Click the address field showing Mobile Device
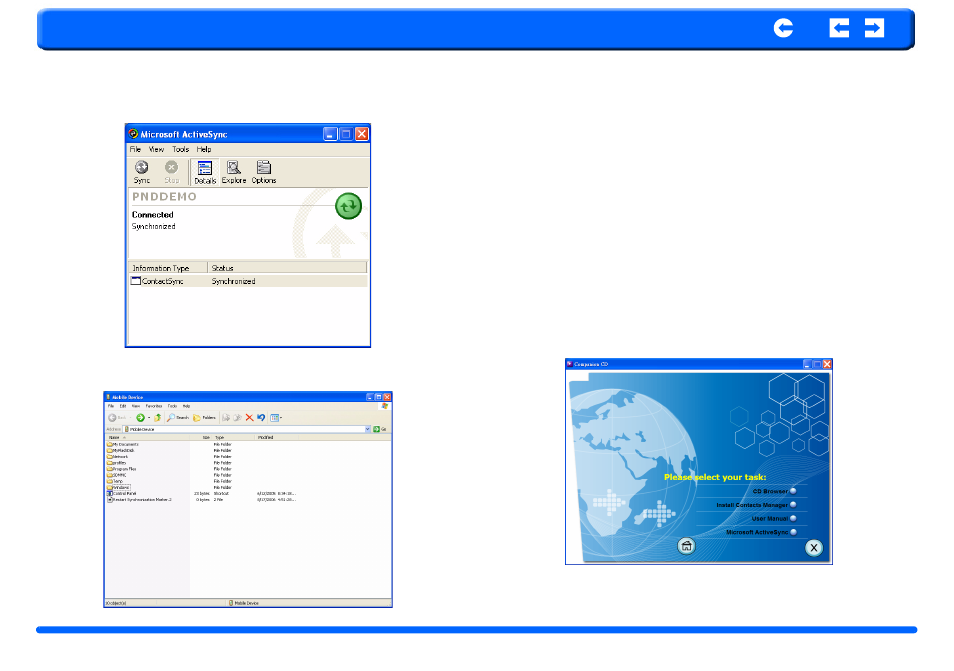 click(x=244, y=429)
